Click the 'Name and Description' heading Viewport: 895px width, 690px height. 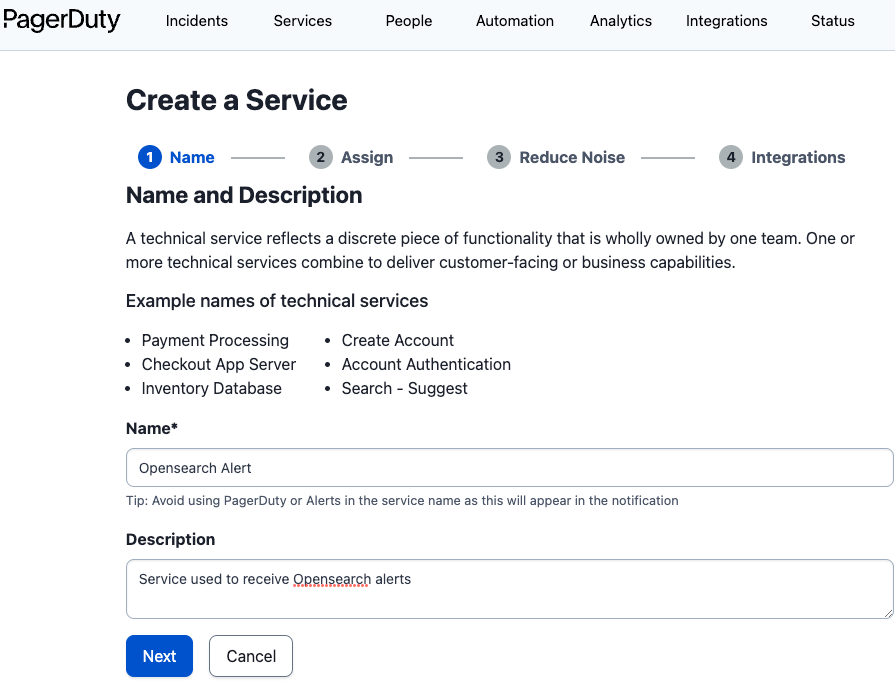[244, 195]
